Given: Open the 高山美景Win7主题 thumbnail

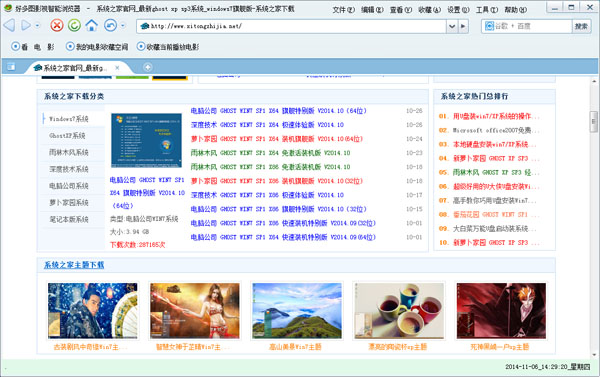Looking at the screenshot, I should pyautogui.click(x=297, y=311).
